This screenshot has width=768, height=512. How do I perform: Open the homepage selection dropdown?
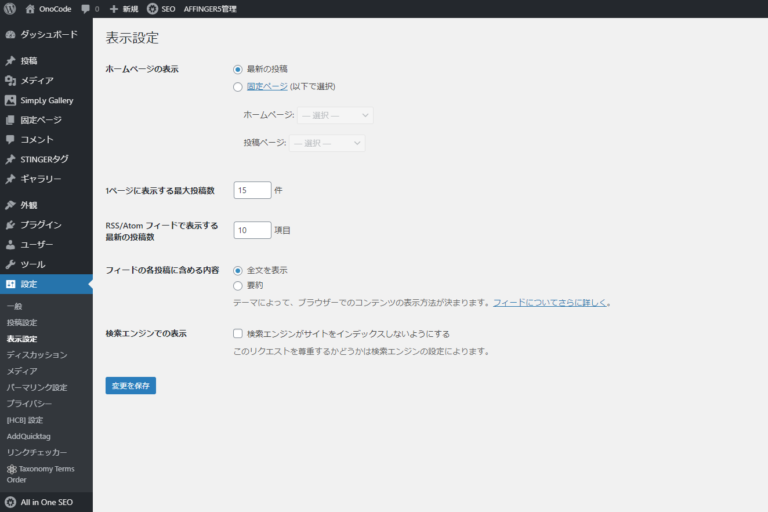pyautogui.click(x=334, y=115)
